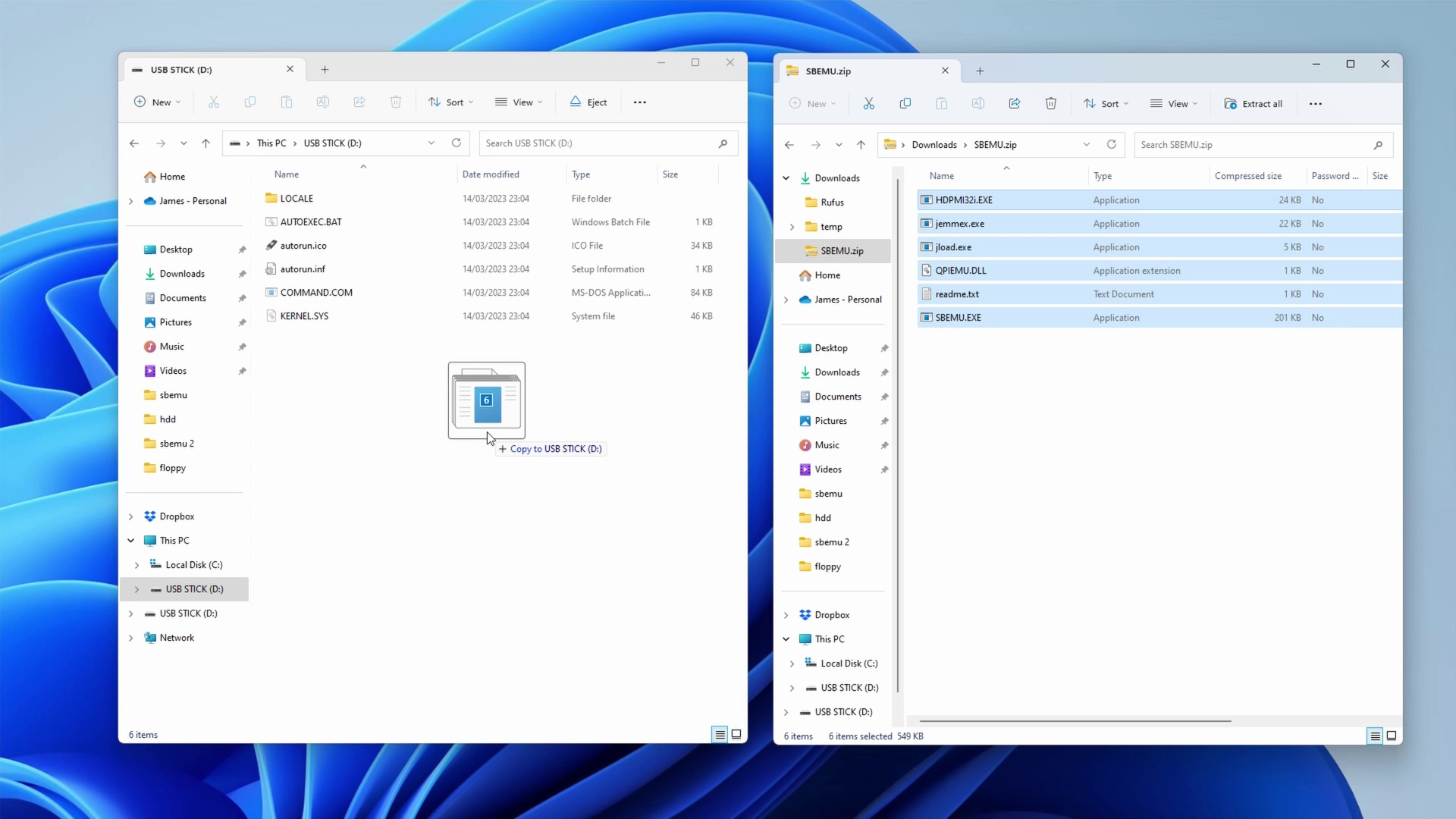Click Rename icon in USB STICK window toolbar
This screenshot has height=819, width=1456.
322,102
